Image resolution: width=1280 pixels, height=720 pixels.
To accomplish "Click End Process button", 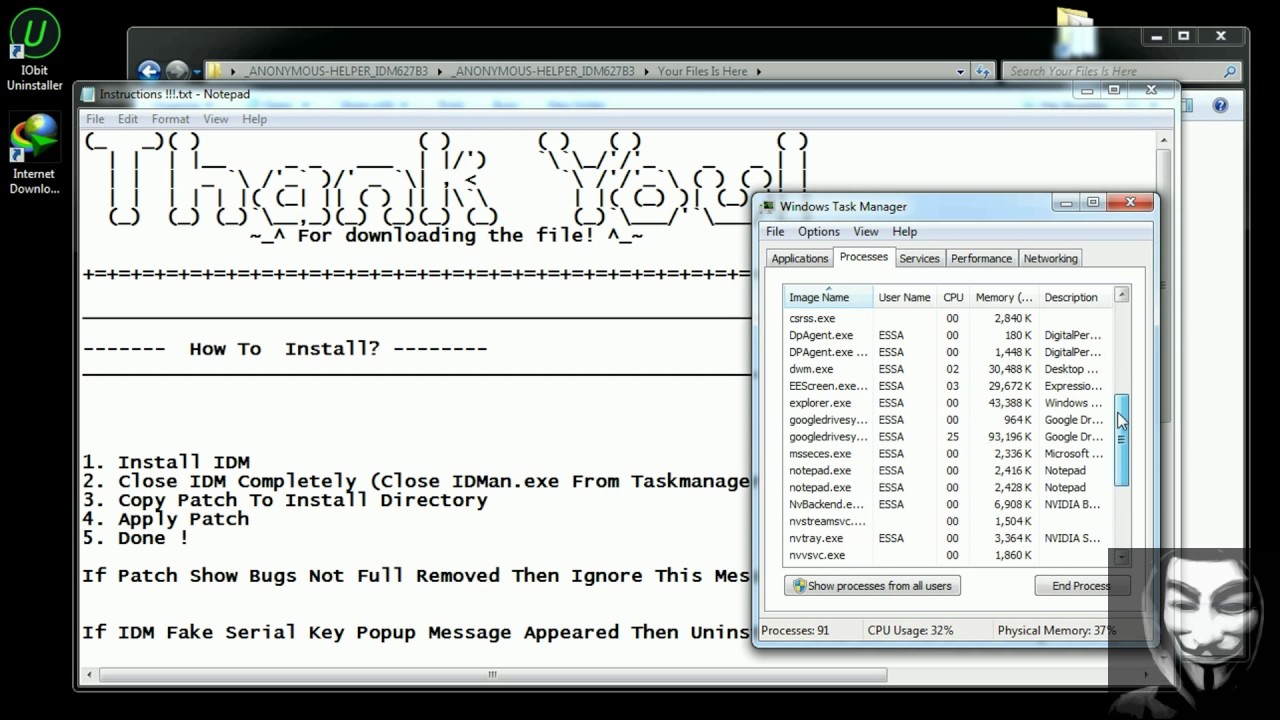I will pyautogui.click(x=1081, y=586).
